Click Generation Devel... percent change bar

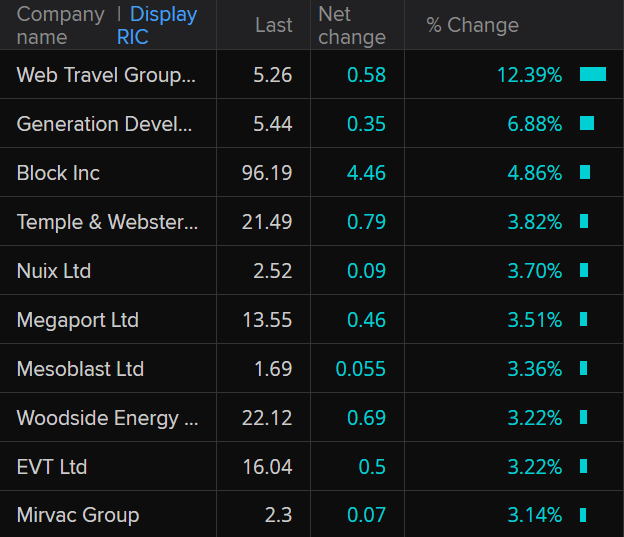[x=587, y=123]
